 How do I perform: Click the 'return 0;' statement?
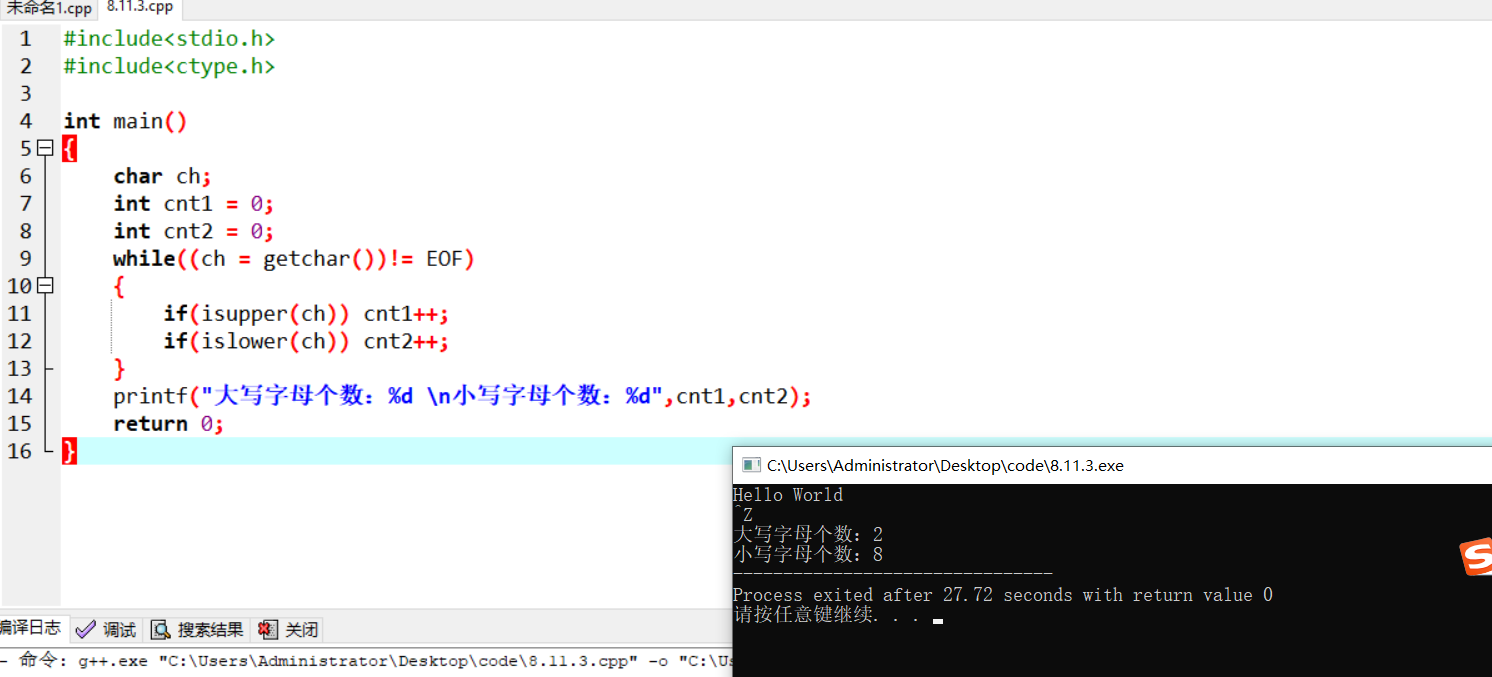[x=168, y=424]
